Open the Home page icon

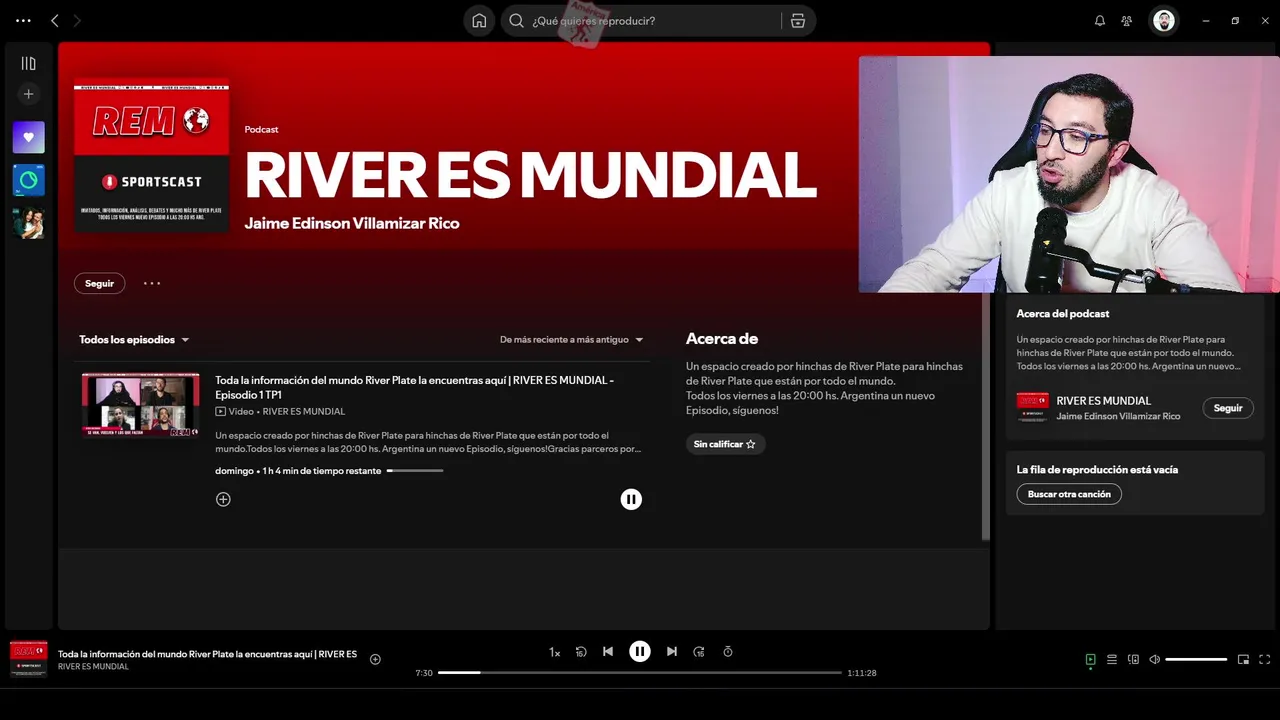tap(479, 20)
